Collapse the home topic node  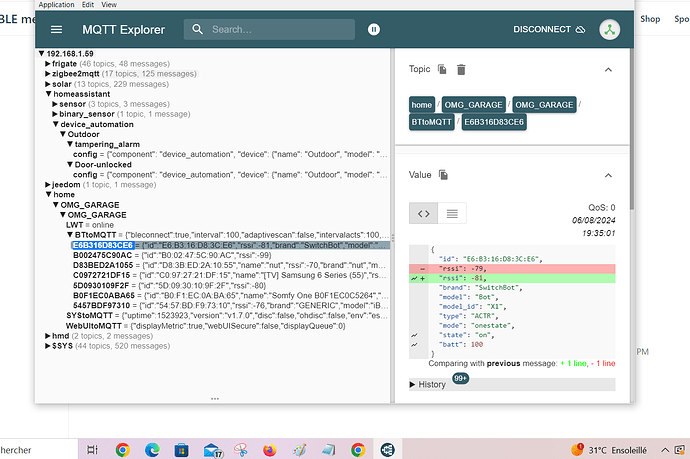click(48, 195)
